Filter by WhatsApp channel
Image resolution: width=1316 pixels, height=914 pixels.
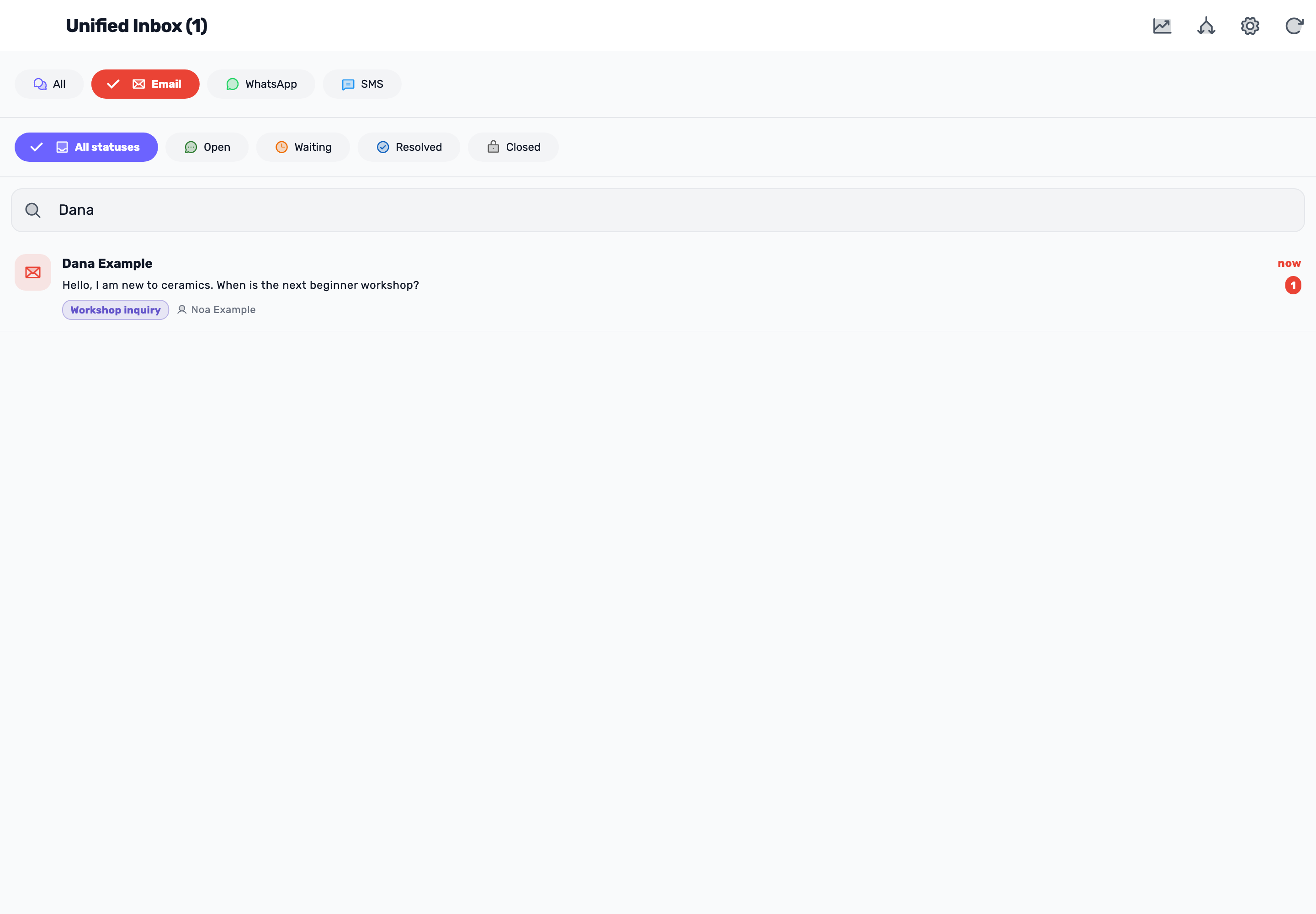pyautogui.click(x=261, y=84)
